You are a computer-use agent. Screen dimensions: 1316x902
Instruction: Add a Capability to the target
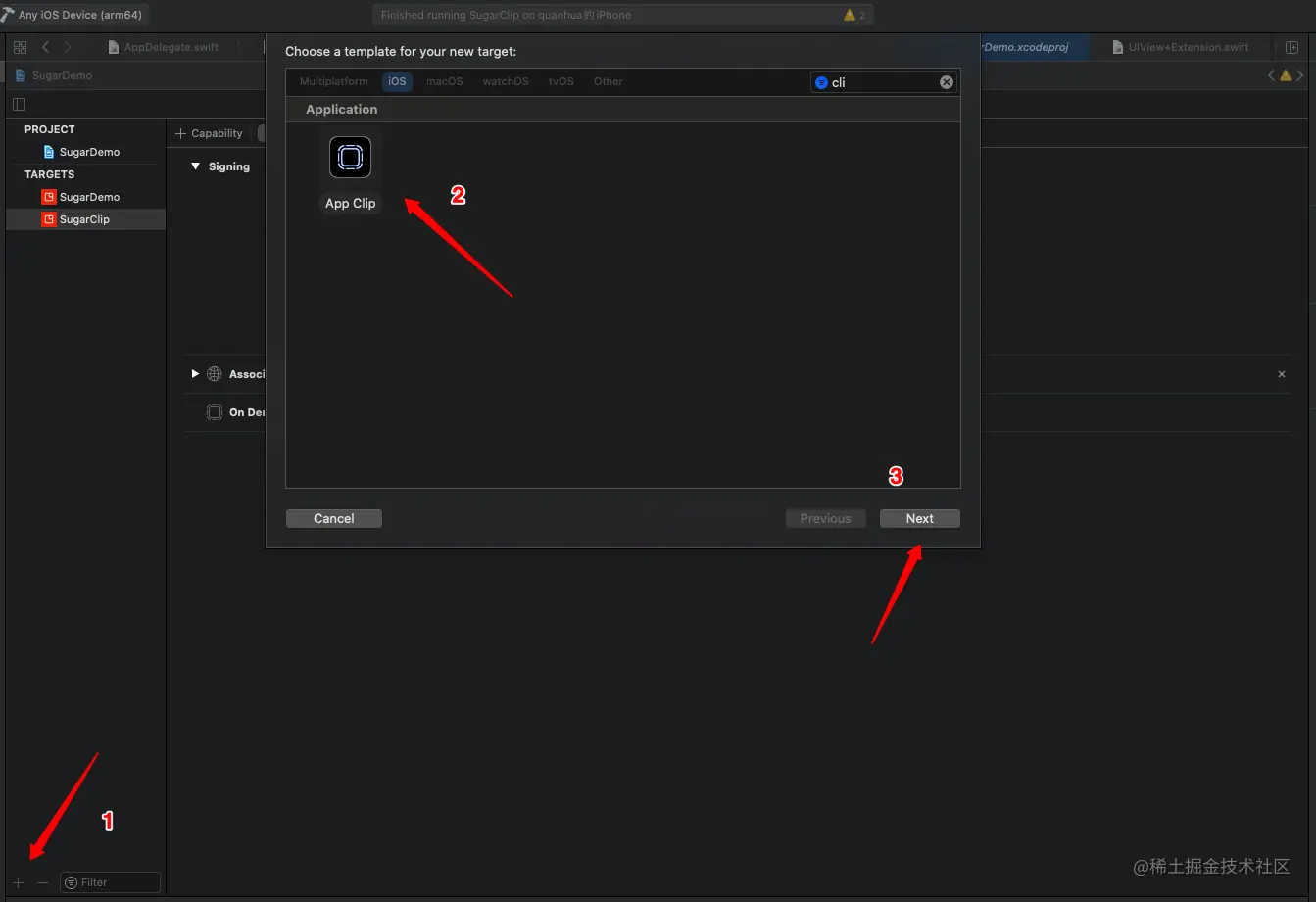point(209,133)
